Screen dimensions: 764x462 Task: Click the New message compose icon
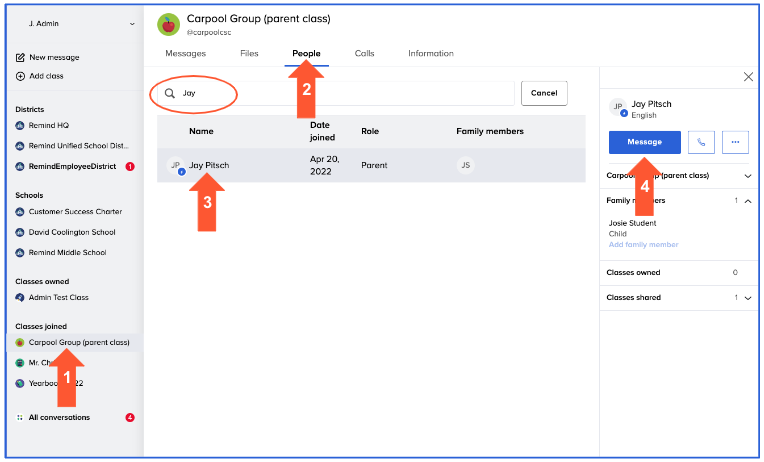(x=20, y=58)
